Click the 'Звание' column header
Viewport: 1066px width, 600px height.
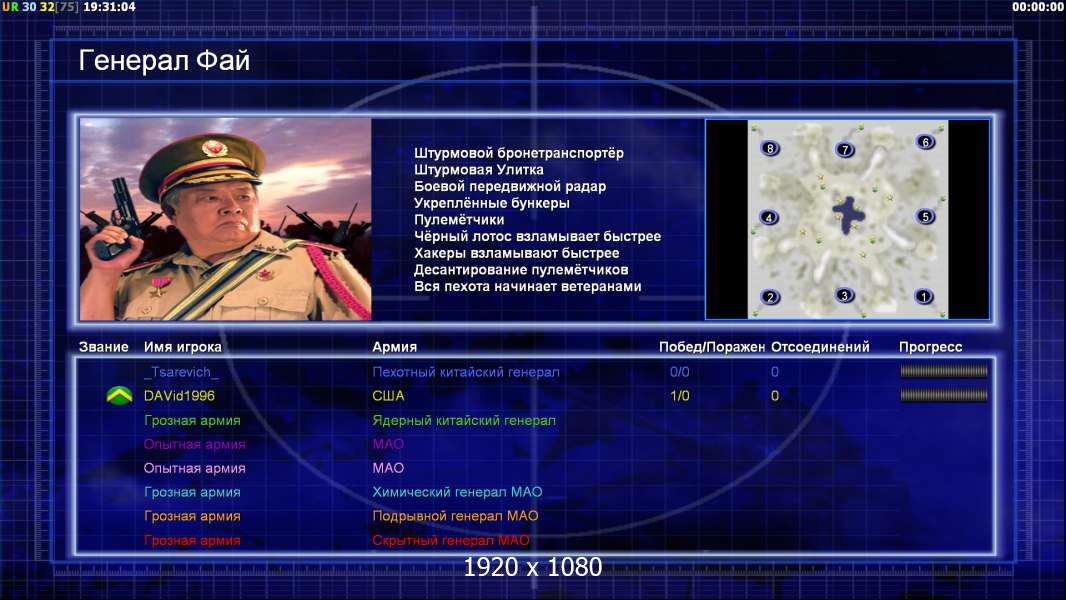pyautogui.click(x=103, y=347)
